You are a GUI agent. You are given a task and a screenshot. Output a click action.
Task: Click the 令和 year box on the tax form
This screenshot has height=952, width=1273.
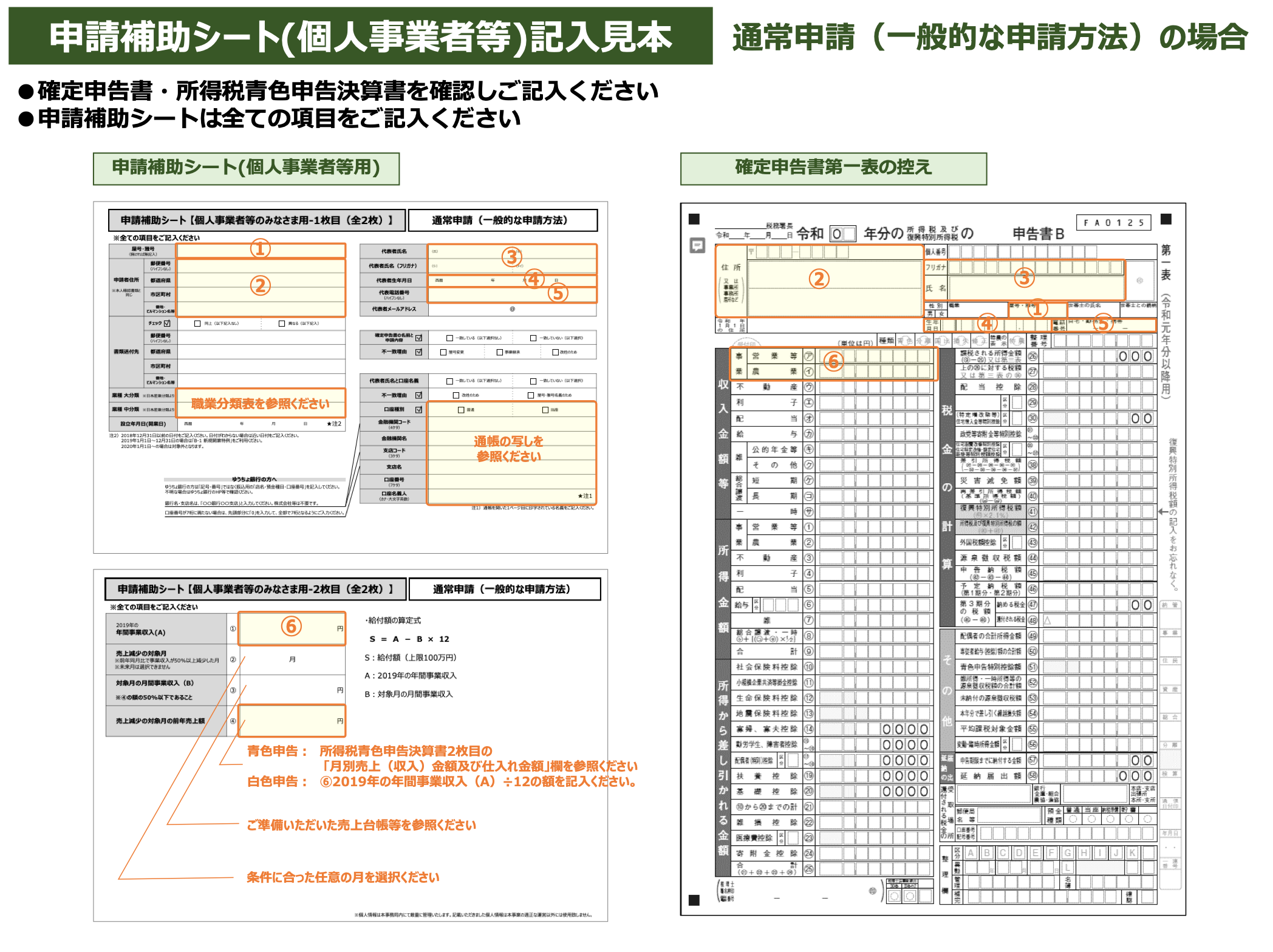(x=842, y=234)
